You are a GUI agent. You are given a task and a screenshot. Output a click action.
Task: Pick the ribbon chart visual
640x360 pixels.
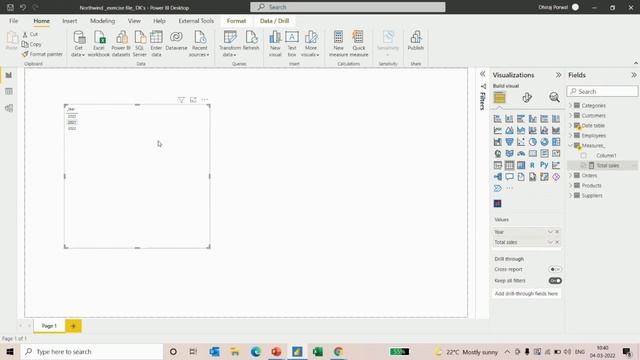(x=556, y=130)
